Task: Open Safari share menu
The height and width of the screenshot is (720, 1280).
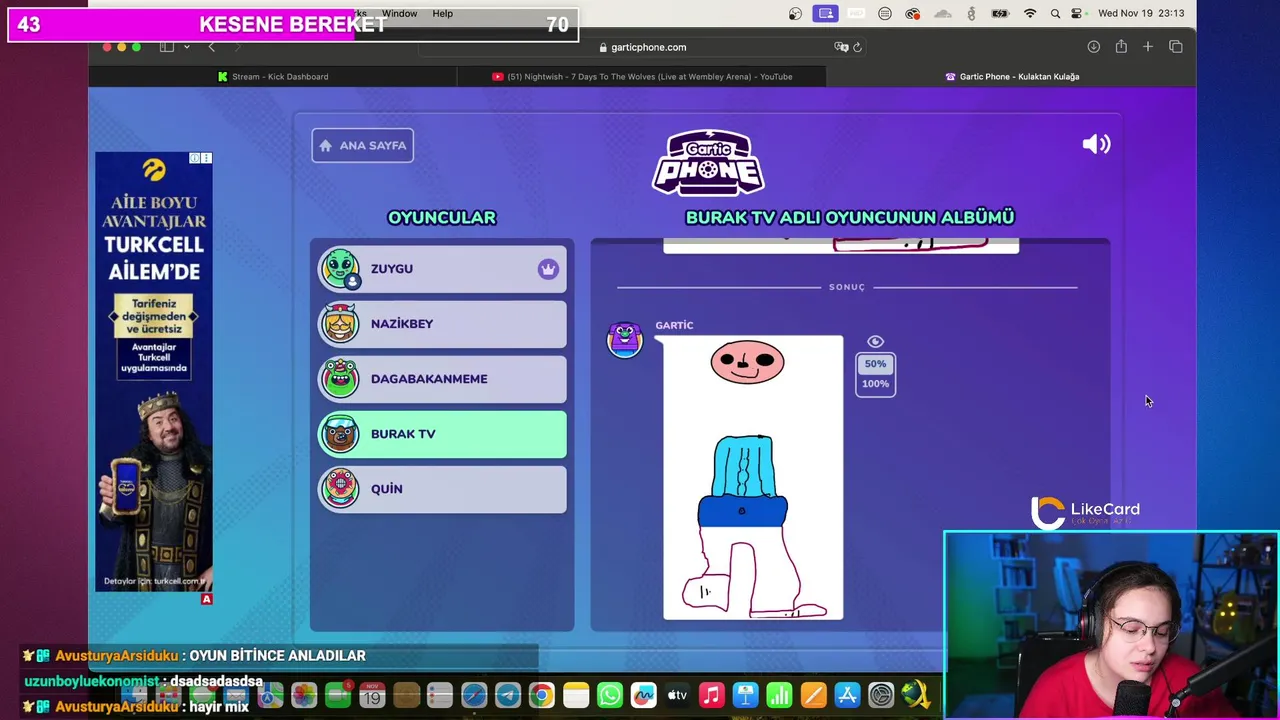Action: point(1121,47)
